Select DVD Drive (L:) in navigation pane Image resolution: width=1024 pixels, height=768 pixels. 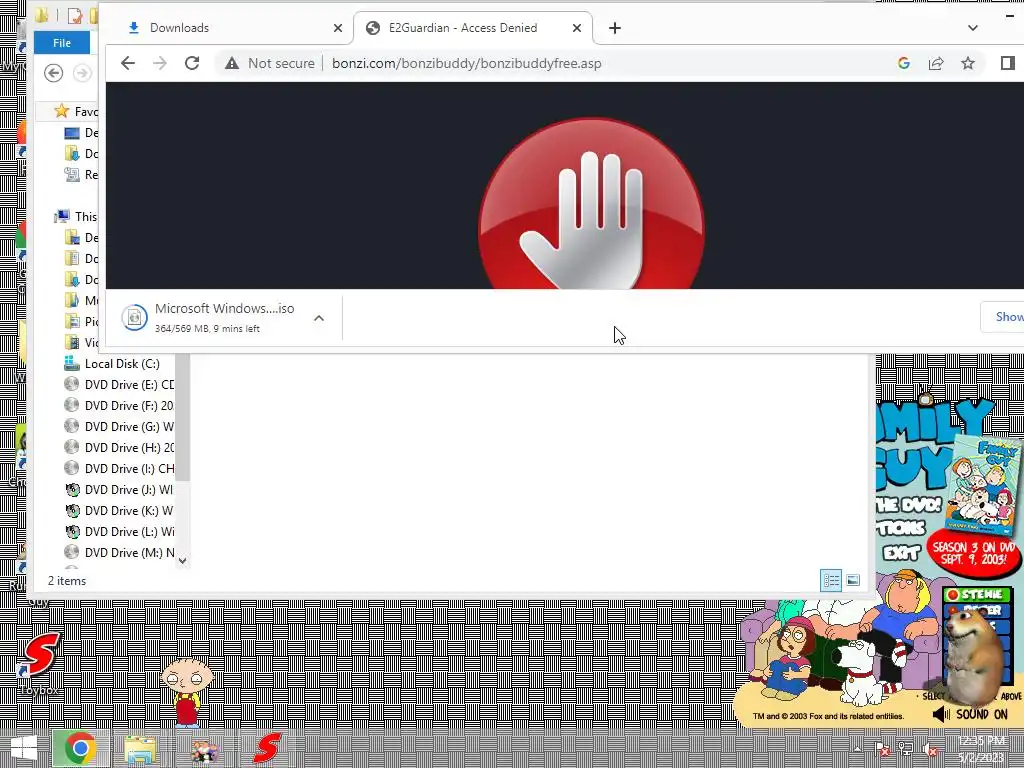point(119,532)
